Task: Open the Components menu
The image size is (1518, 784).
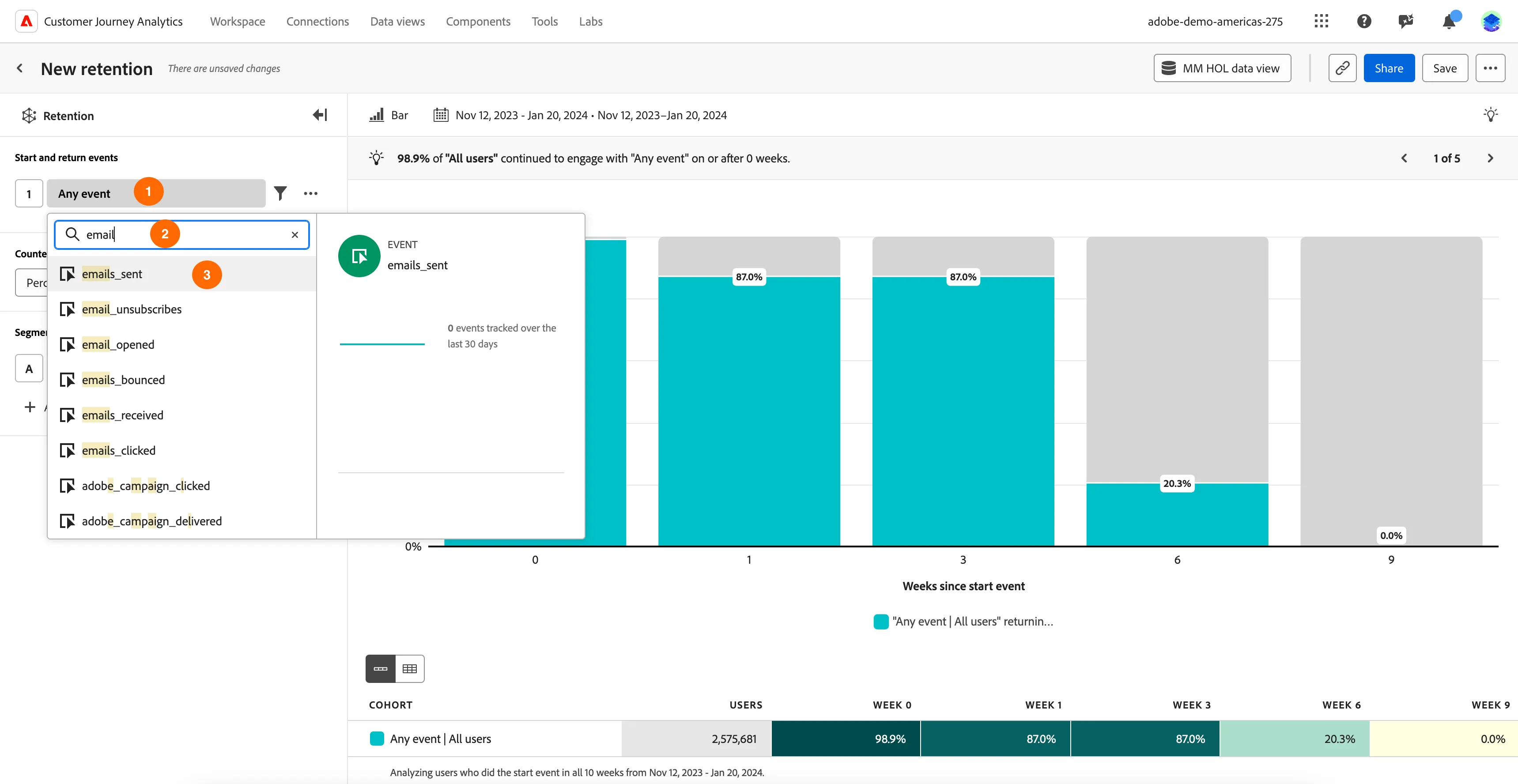Action: pyautogui.click(x=478, y=21)
